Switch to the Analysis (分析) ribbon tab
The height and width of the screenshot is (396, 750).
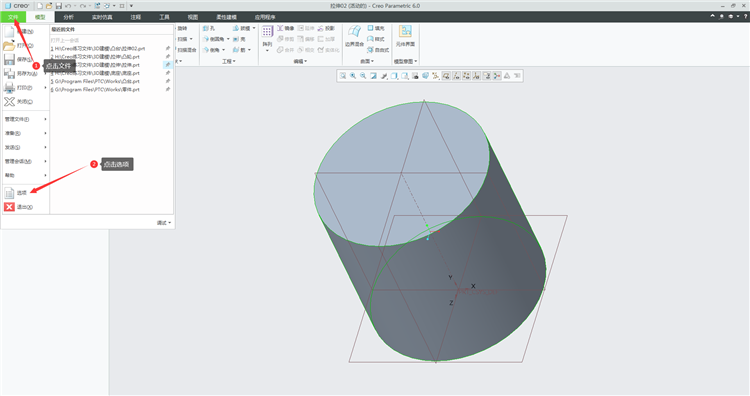click(x=68, y=17)
